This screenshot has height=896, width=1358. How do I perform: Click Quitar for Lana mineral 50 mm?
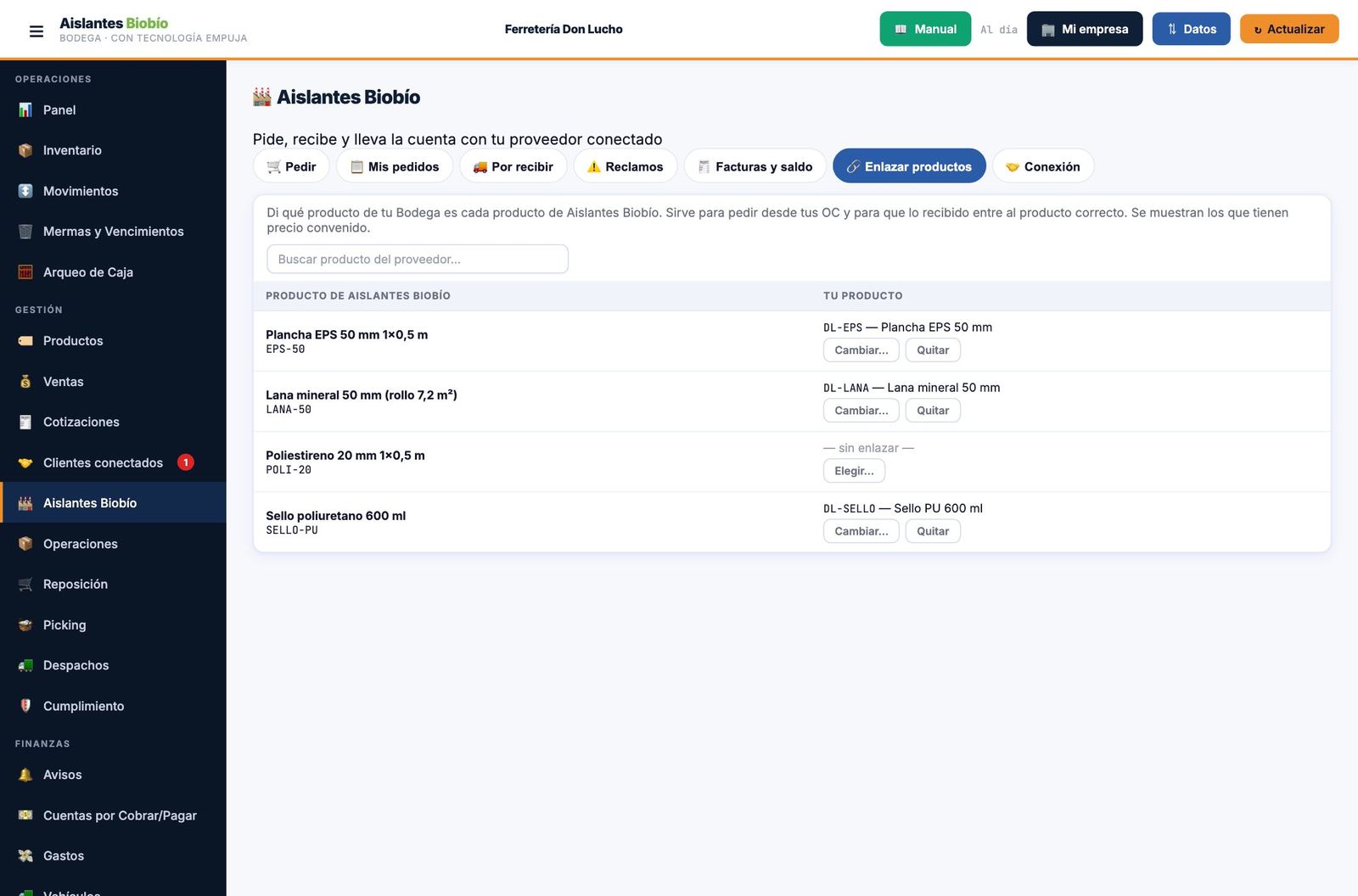click(x=933, y=411)
